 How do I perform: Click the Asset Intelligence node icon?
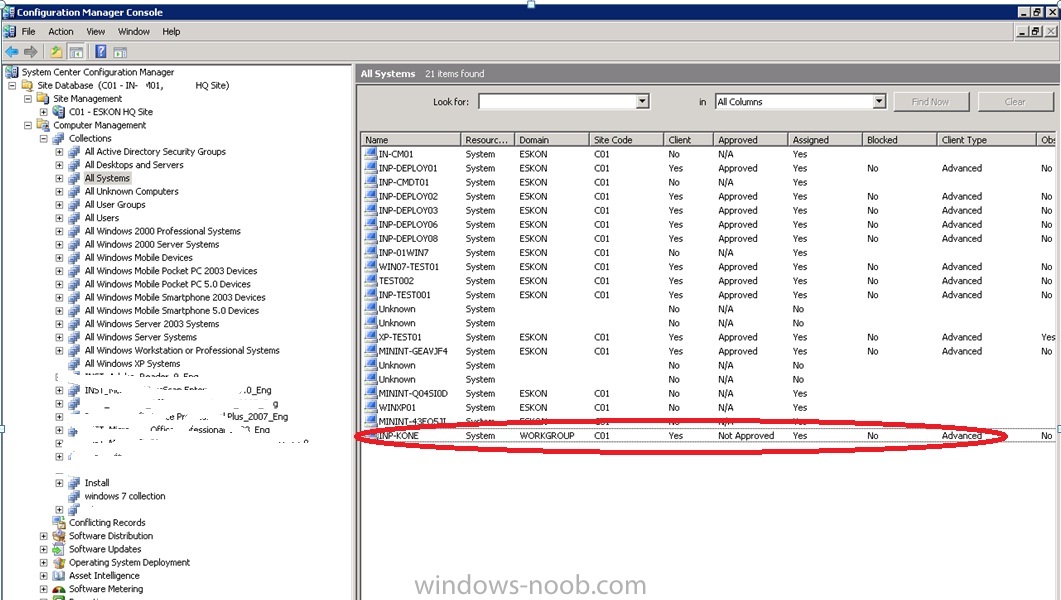point(59,576)
